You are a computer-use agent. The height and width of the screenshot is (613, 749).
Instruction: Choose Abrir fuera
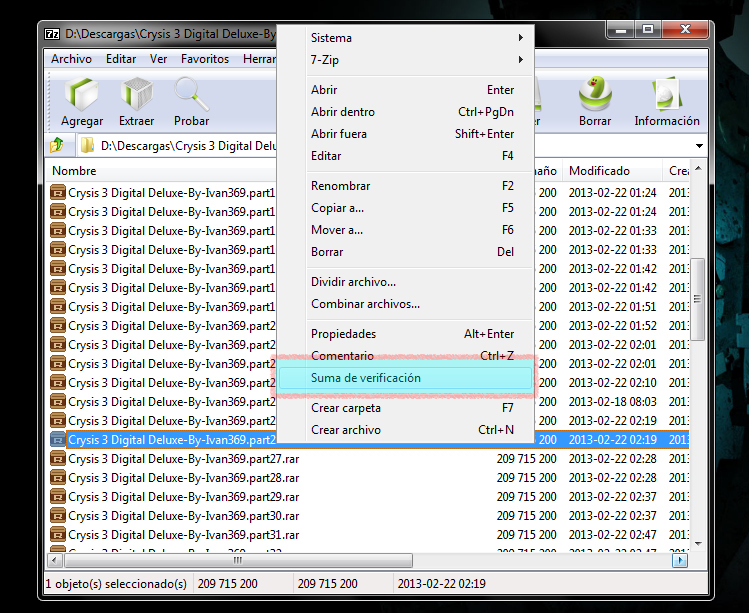405,134
